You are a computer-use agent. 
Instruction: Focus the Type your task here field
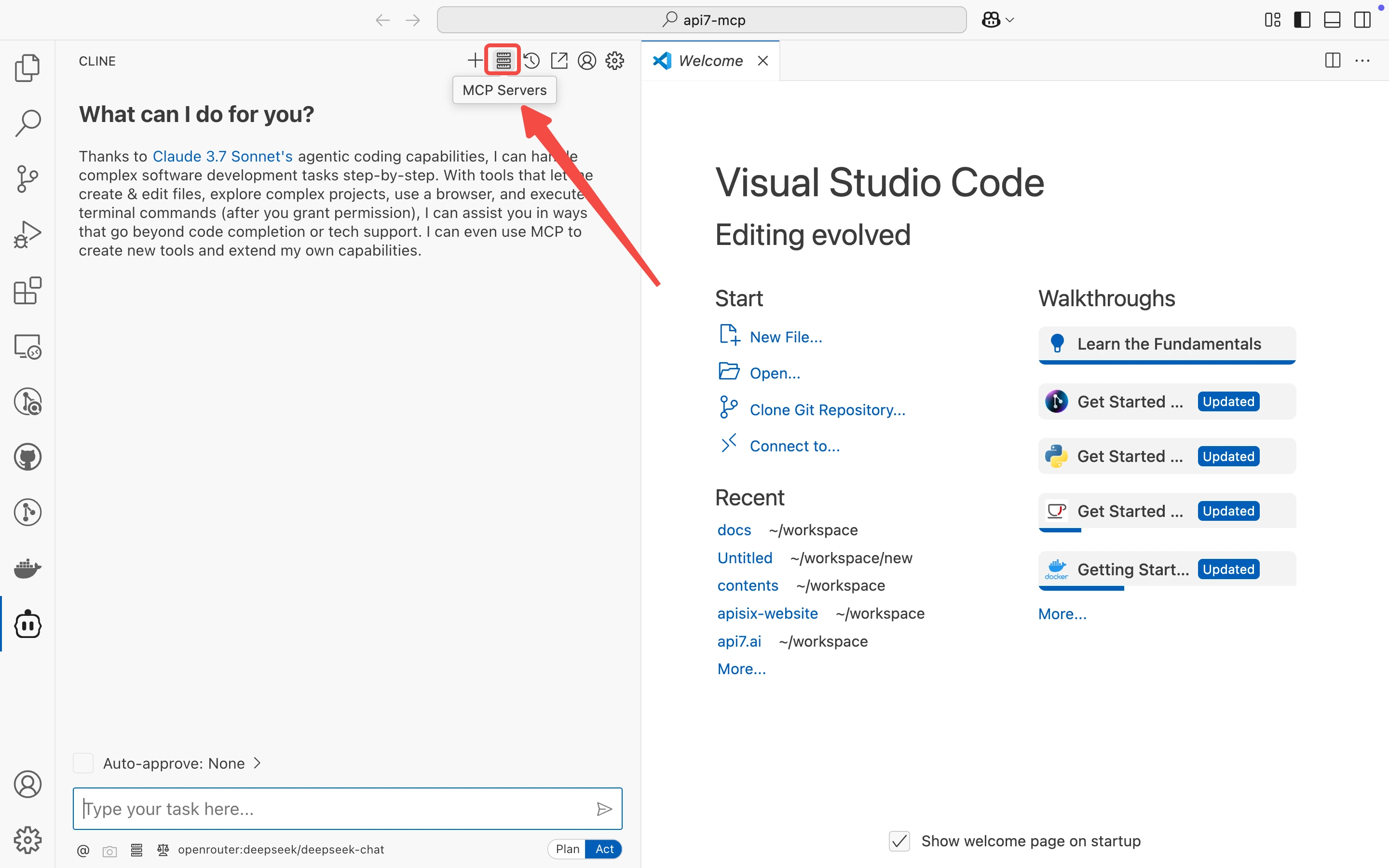(347, 809)
